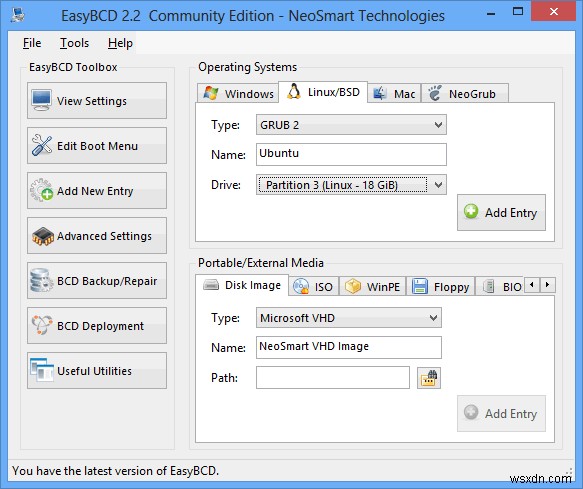Click inside the Ubuntu name field
The image size is (583, 489).
[351, 154]
